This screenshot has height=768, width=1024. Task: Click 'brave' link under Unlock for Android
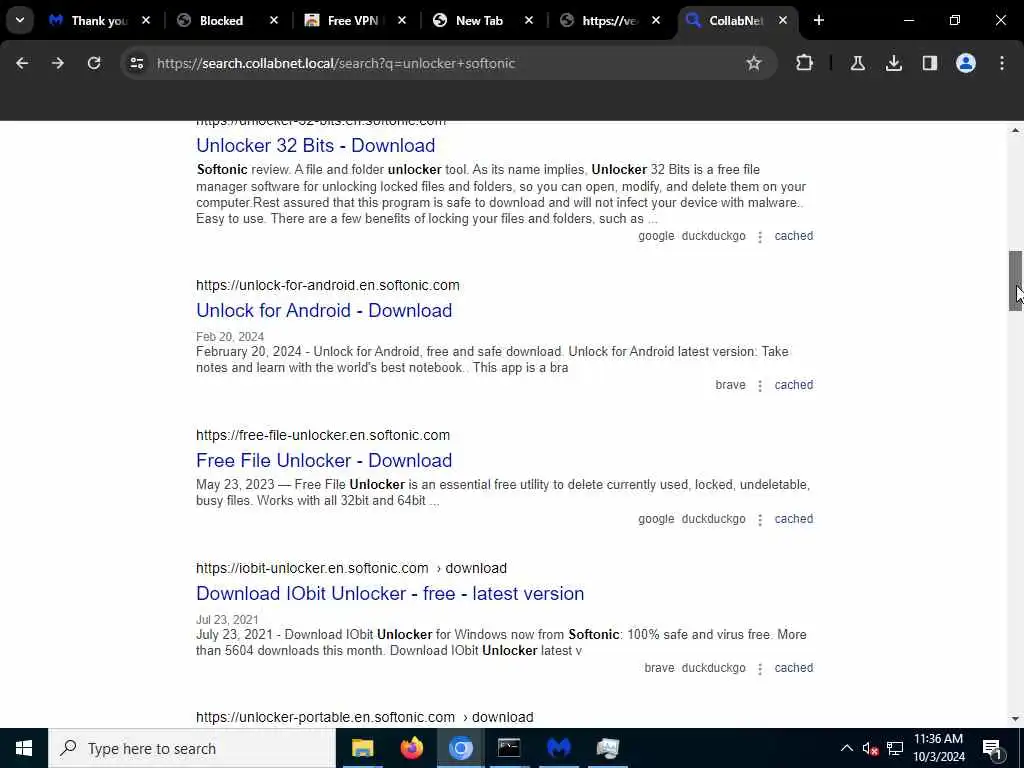(x=730, y=385)
